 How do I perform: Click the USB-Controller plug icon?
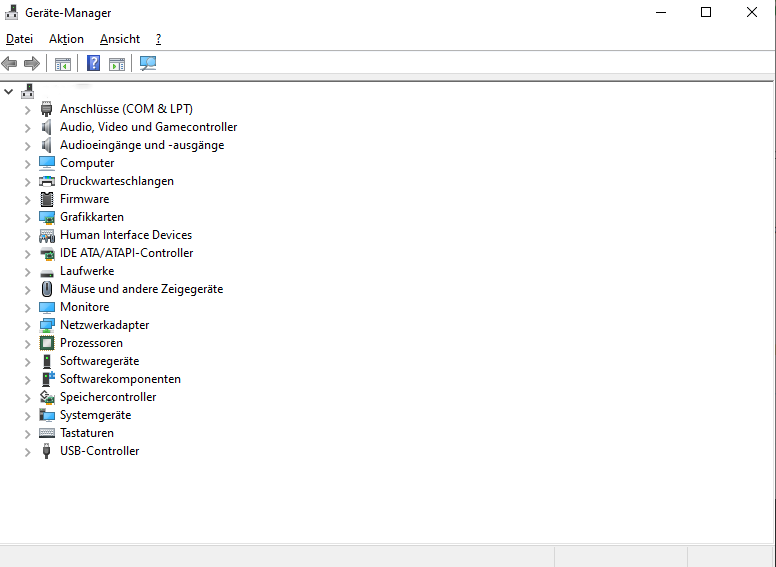click(47, 451)
